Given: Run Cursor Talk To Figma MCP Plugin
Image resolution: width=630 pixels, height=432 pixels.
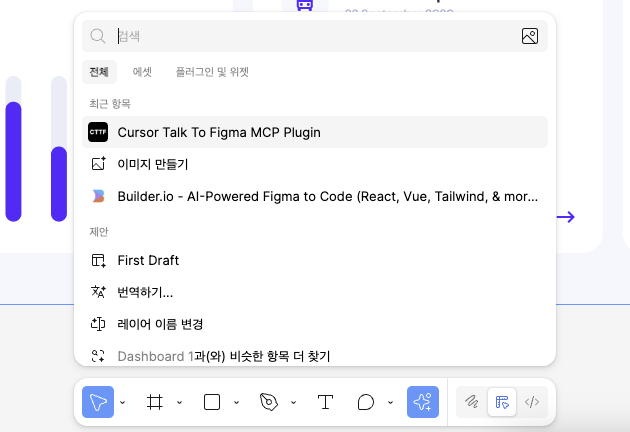Looking at the screenshot, I should coord(315,132).
